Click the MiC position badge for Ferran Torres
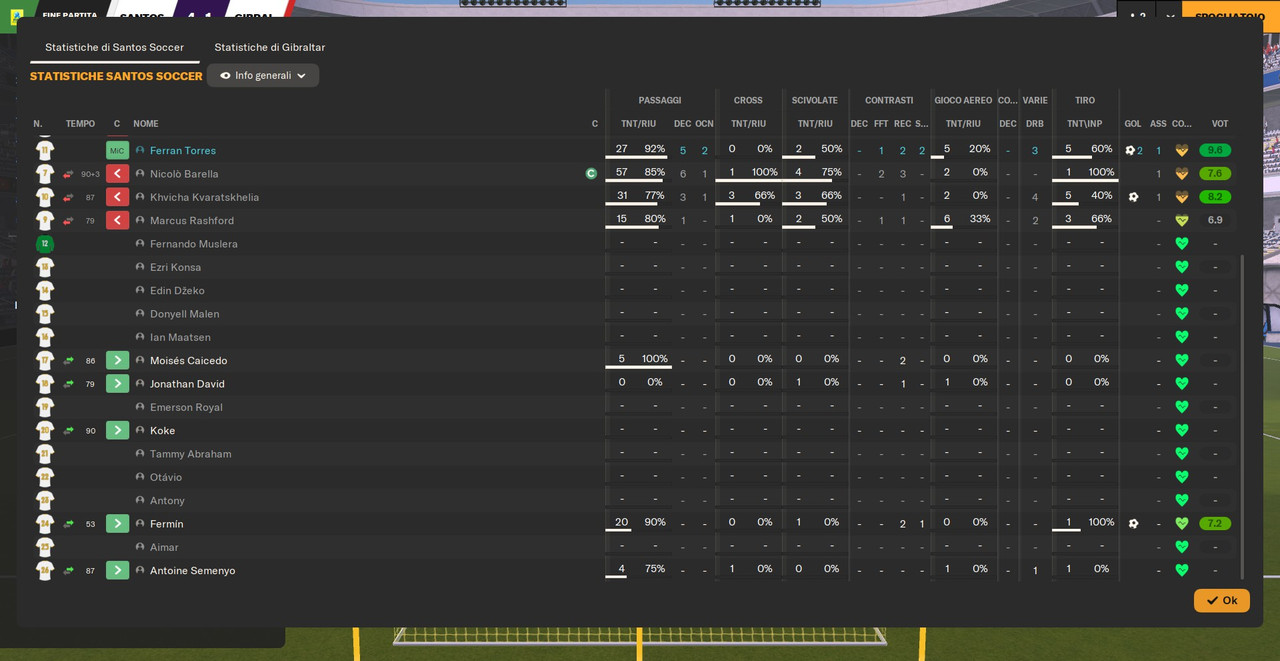This screenshot has height=661, width=1280. (x=117, y=150)
